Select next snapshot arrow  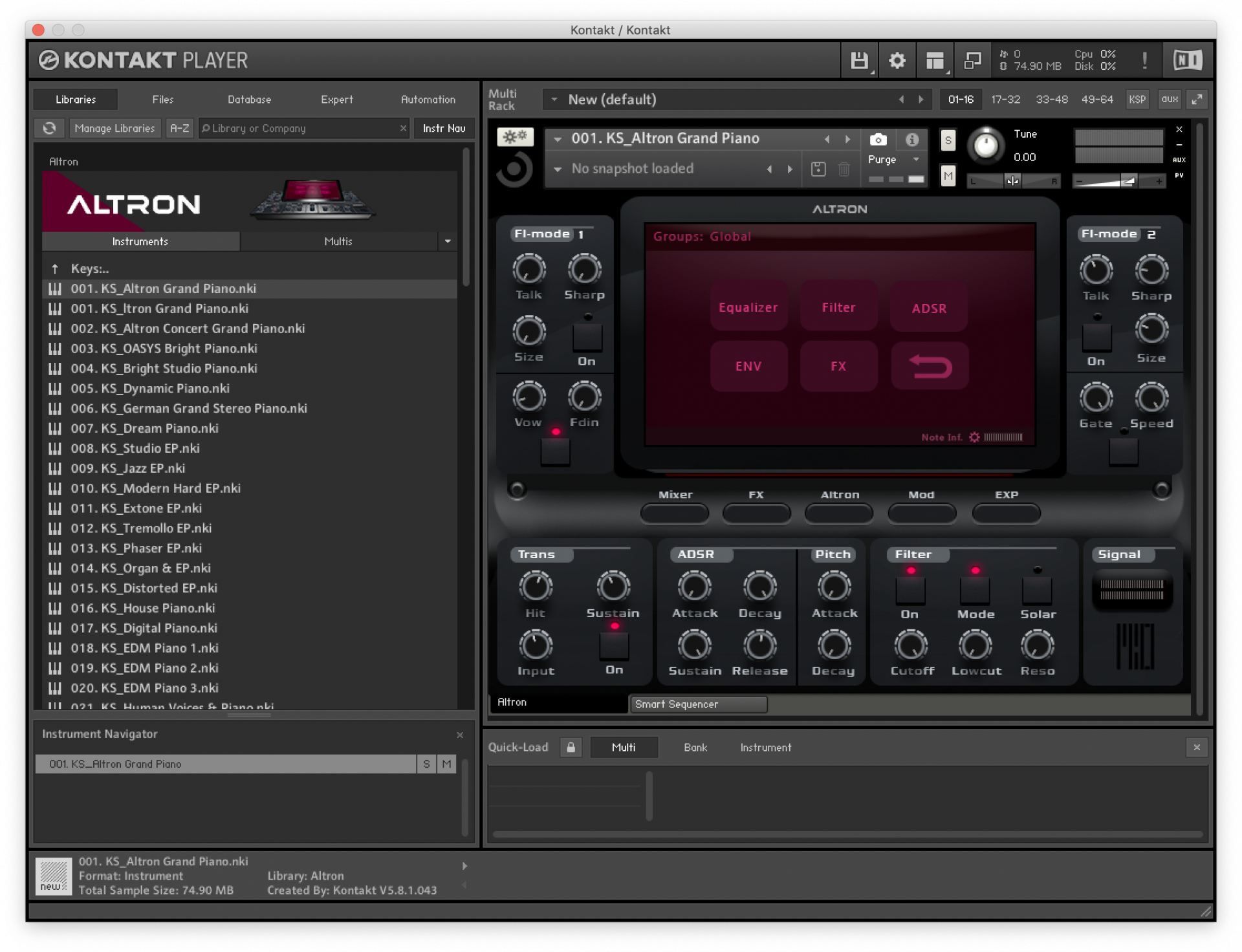click(790, 169)
